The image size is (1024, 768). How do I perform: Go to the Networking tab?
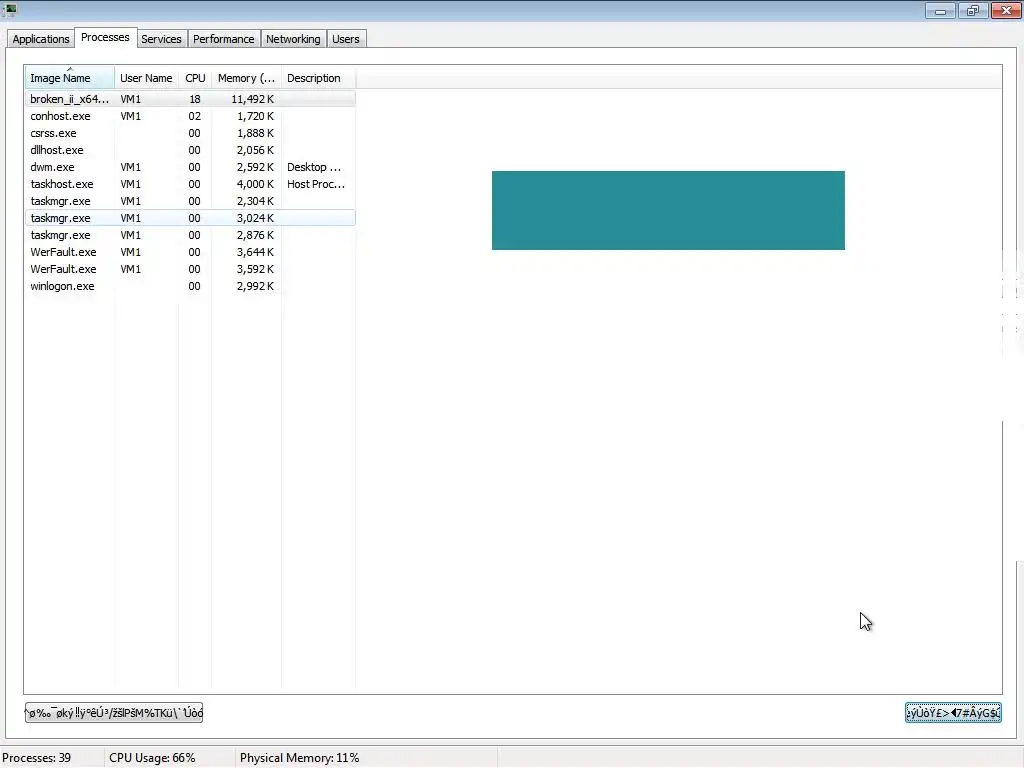(x=293, y=39)
